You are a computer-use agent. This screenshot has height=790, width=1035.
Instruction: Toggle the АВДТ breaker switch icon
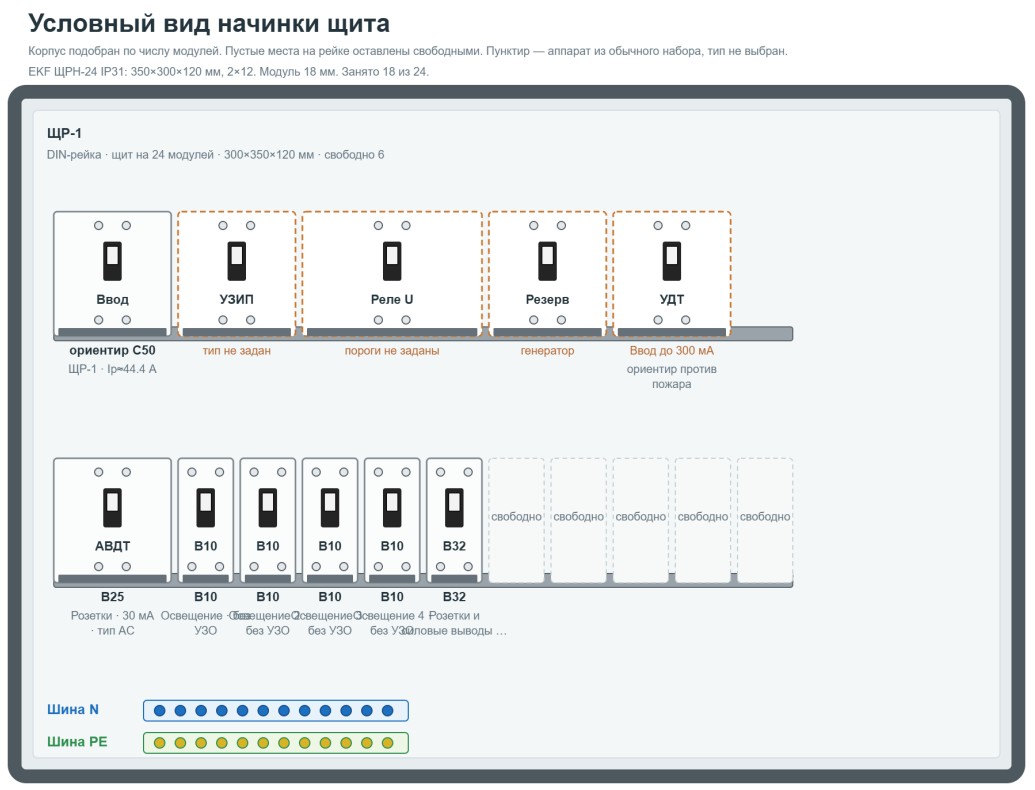click(x=112, y=508)
